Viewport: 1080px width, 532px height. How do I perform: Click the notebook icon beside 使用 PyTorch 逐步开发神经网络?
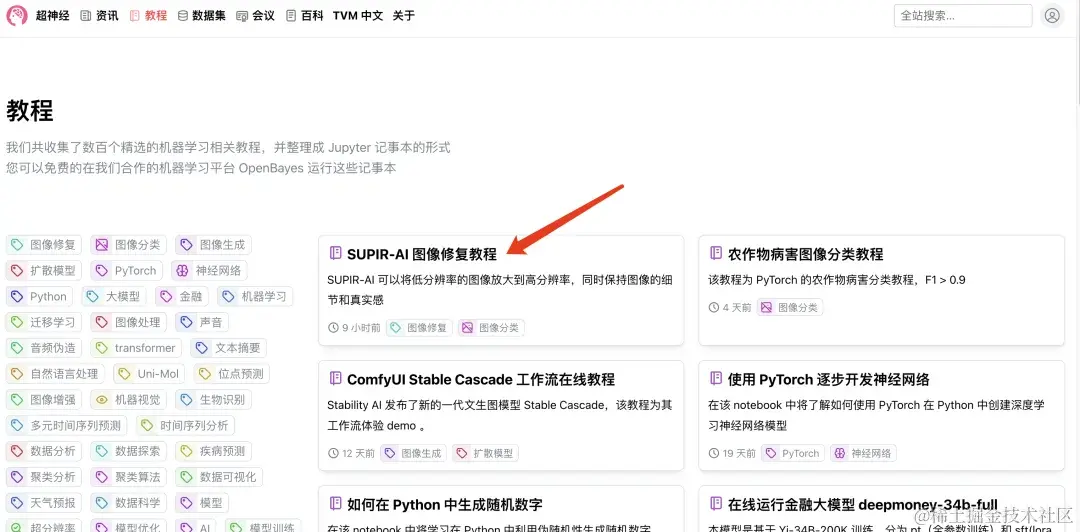(x=716, y=378)
